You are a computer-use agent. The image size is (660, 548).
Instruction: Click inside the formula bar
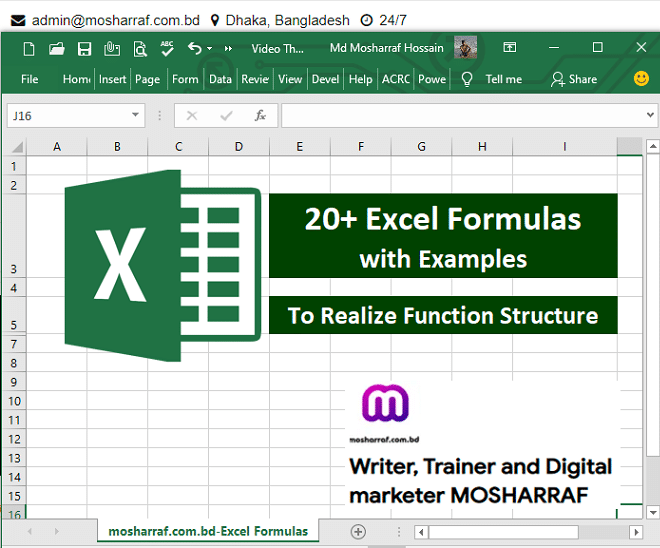click(x=462, y=115)
